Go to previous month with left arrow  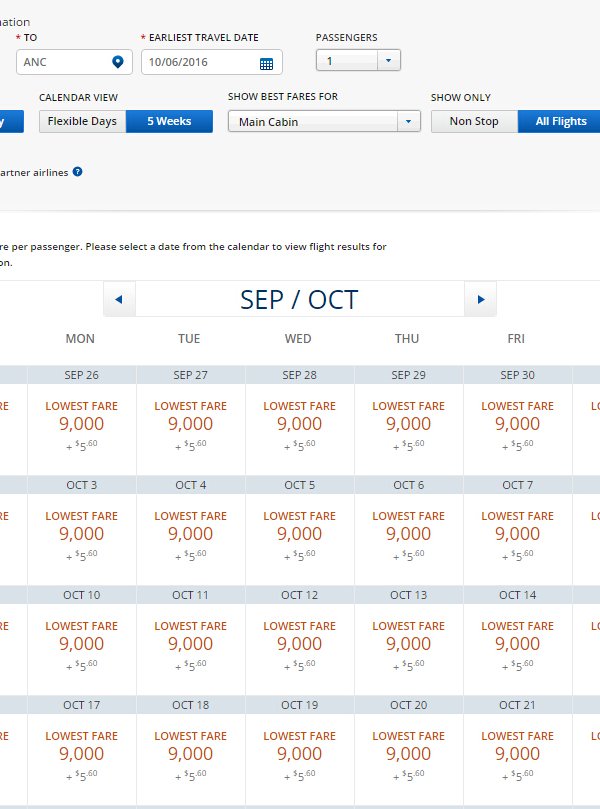coord(119,299)
